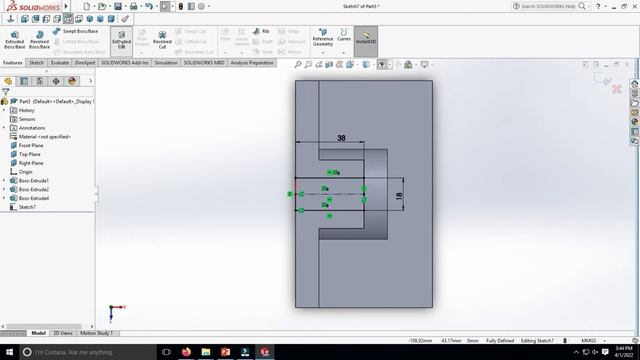
Task: Select the Swept Boss/Base command
Action: click(x=76, y=31)
